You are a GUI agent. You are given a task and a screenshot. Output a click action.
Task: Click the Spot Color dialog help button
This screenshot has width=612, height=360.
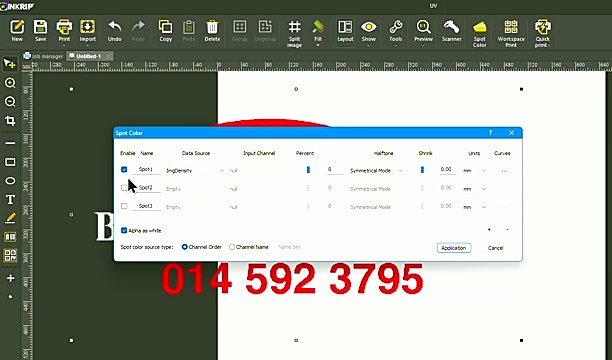pos(491,133)
